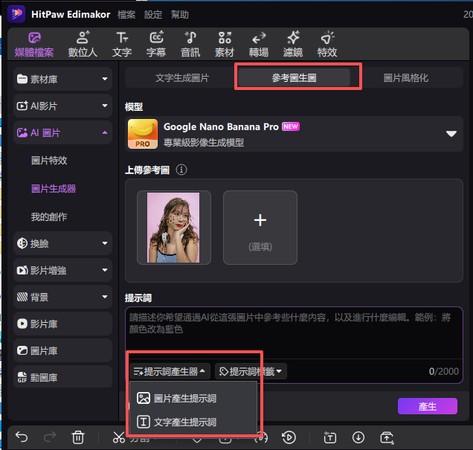The height and width of the screenshot is (450, 473).
Task: Open the 特效 effects tool
Action: pos(327,45)
